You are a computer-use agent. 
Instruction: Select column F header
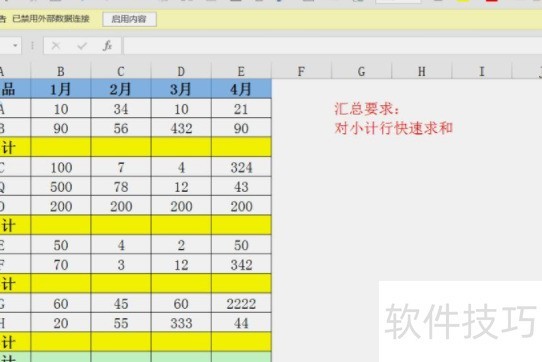point(301,72)
